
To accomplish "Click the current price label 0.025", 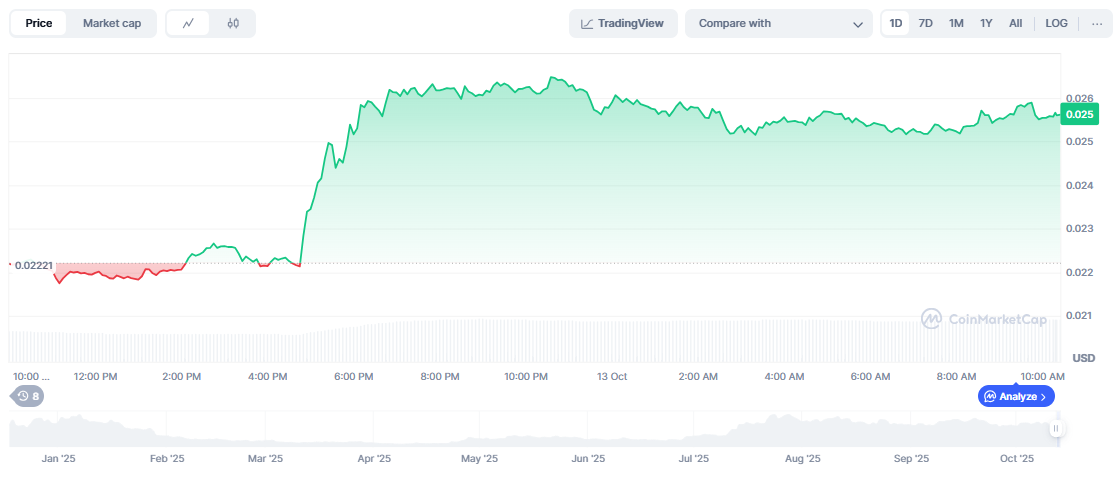I will 1079,114.
